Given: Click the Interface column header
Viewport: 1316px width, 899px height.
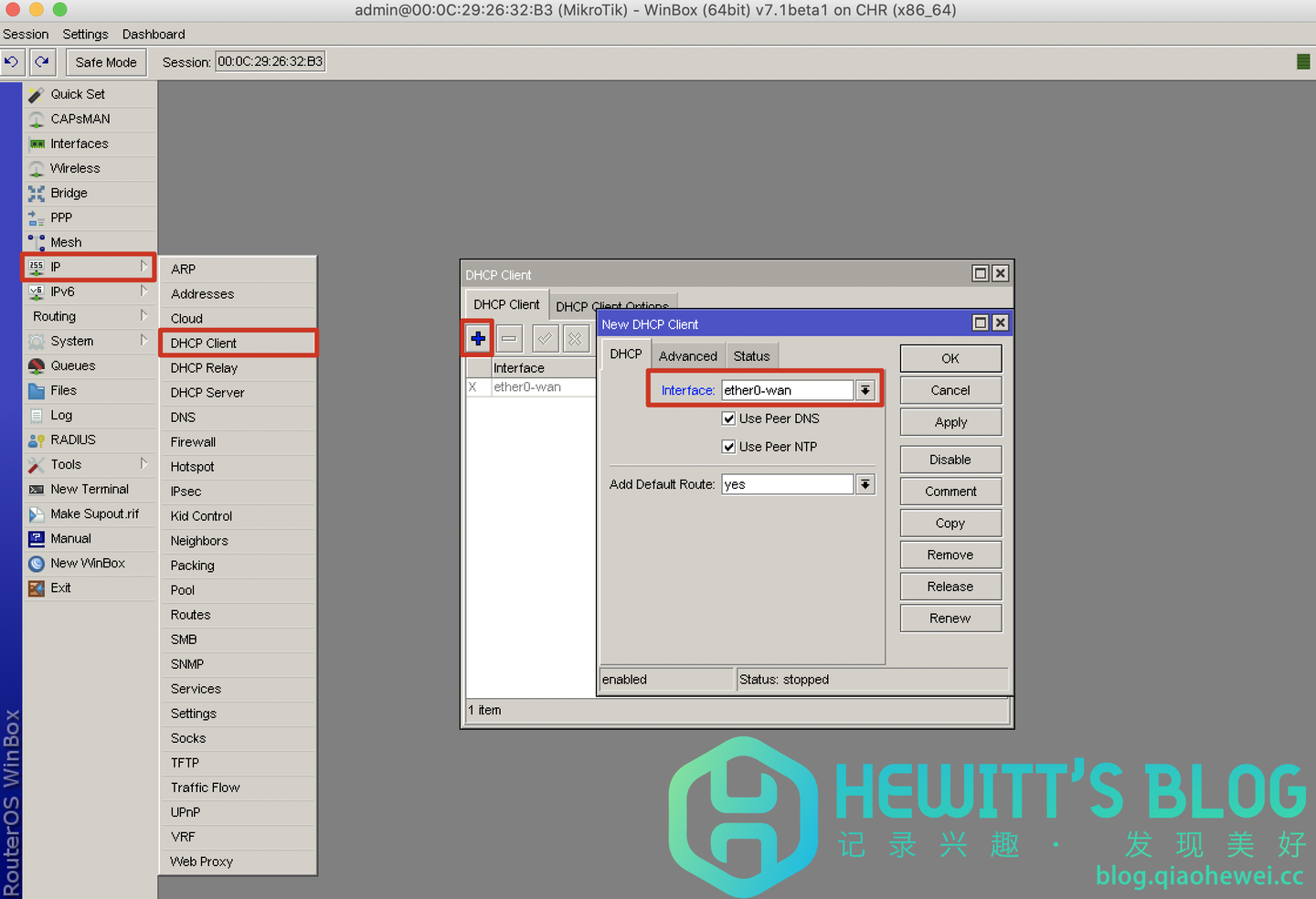Looking at the screenshot, I should [x=544, y=368].
